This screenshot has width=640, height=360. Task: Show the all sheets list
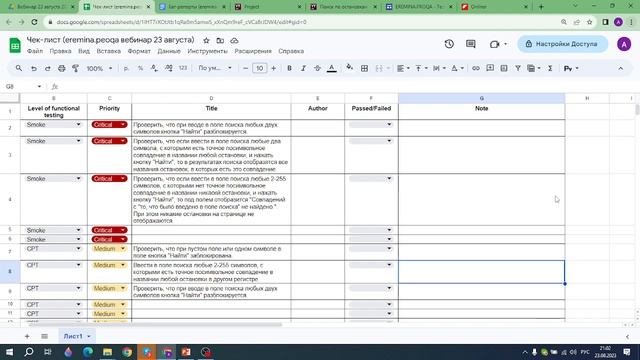coord(44,336)
